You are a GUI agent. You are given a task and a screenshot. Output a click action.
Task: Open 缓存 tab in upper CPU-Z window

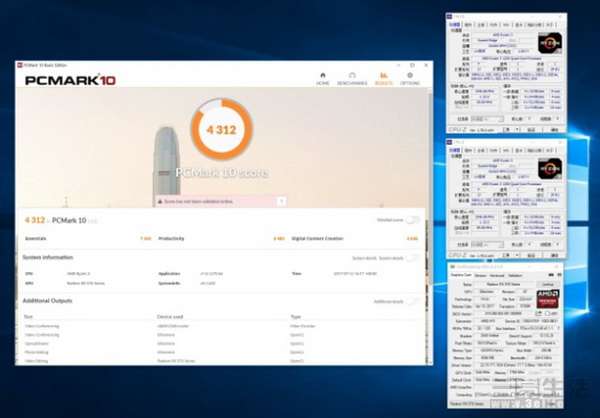click(468, 25)
